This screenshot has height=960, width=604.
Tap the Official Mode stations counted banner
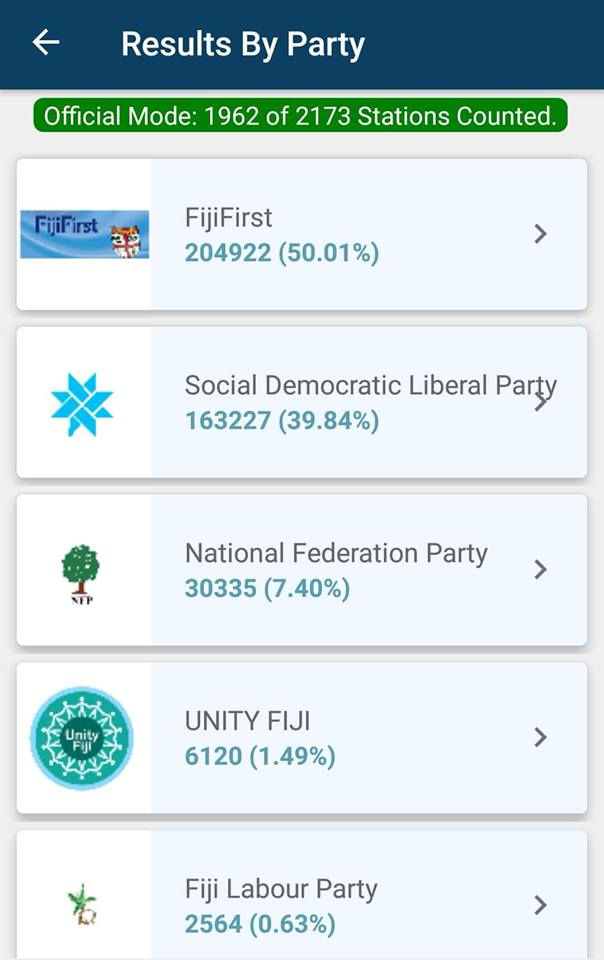coord(300,116)
